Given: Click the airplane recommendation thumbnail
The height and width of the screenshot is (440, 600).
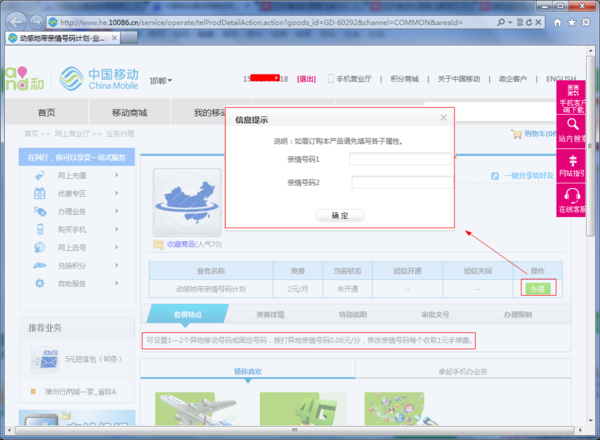Looking at the screenshot, I should [198, 409].
